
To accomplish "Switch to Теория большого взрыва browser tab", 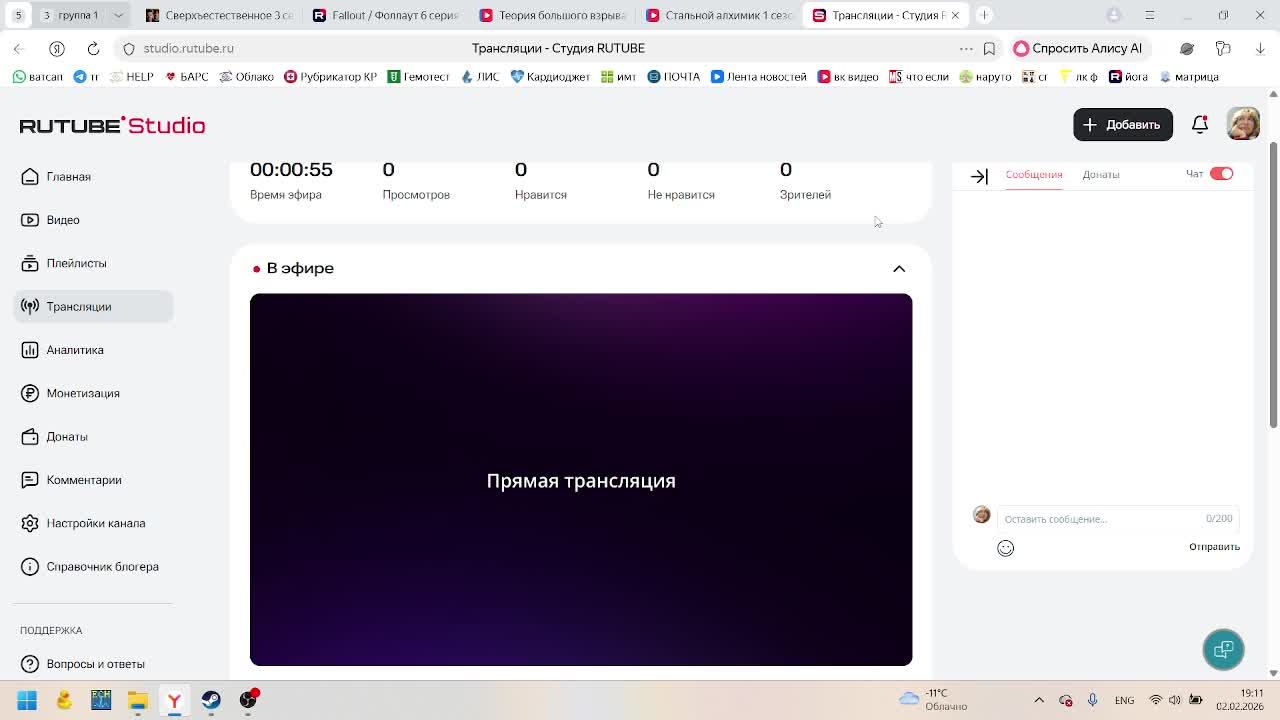I will [552, 15].
